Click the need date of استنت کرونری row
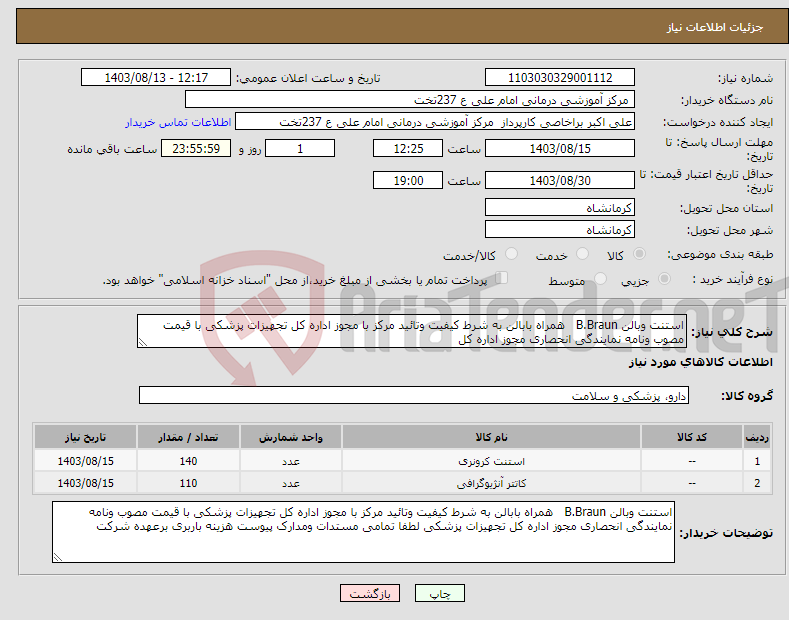The image size is (789, 620). [x=86, y=461]
